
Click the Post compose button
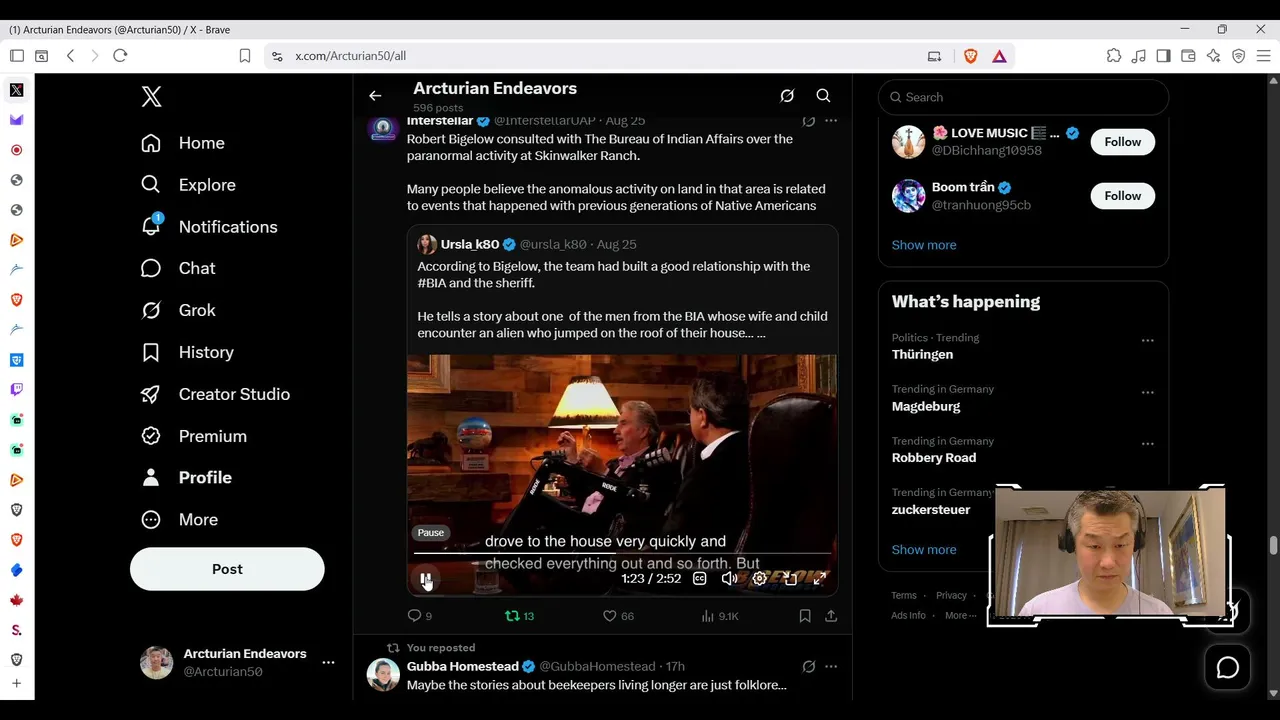pos(227,569)
